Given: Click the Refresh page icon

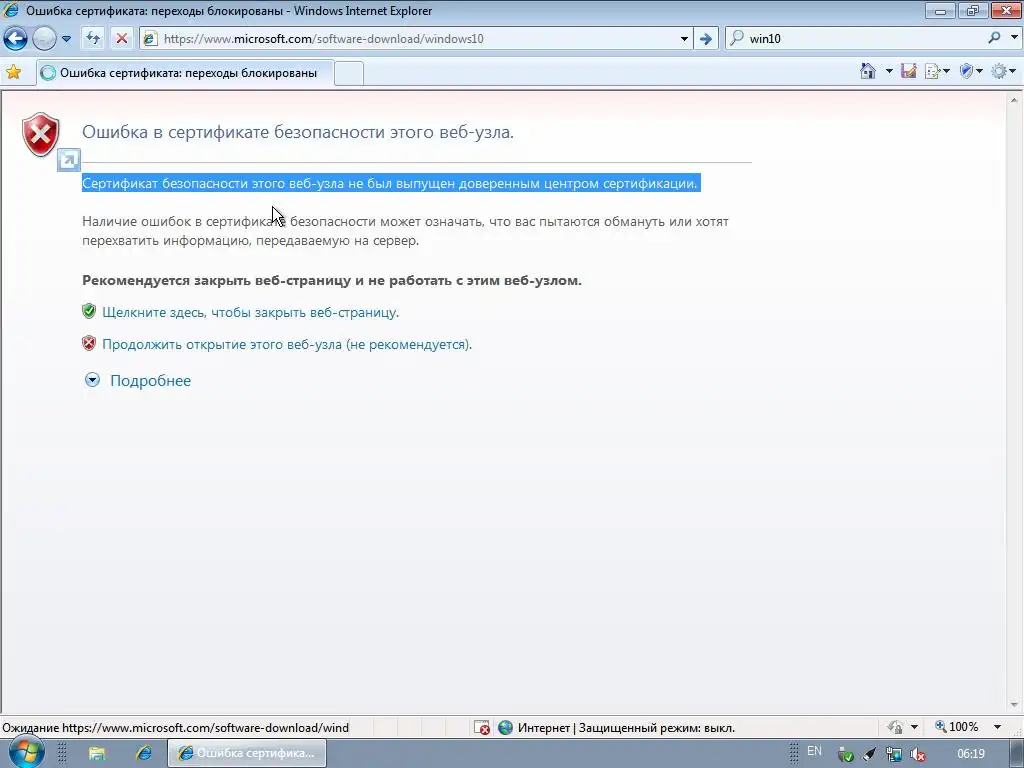Looking at the screenshot, I should click(x=93, y=39).
